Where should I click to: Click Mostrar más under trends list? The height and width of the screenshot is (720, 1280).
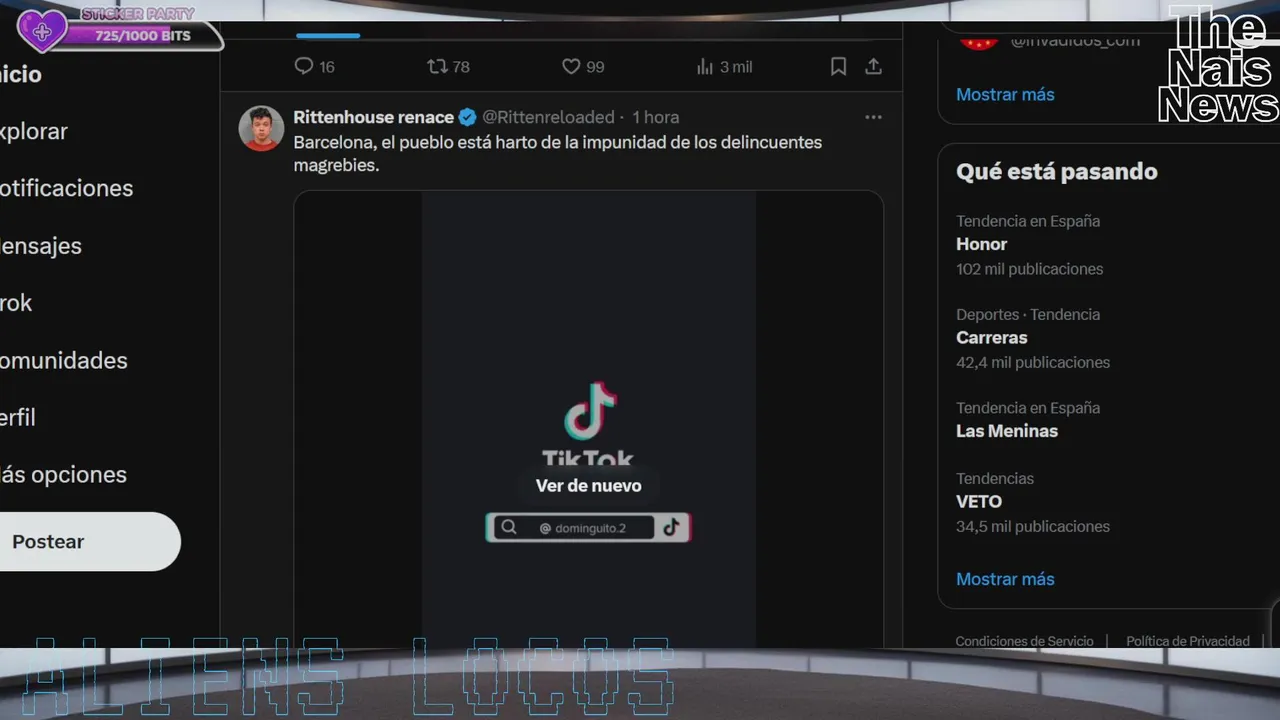pyautogui.click(x=1005, y=579)
